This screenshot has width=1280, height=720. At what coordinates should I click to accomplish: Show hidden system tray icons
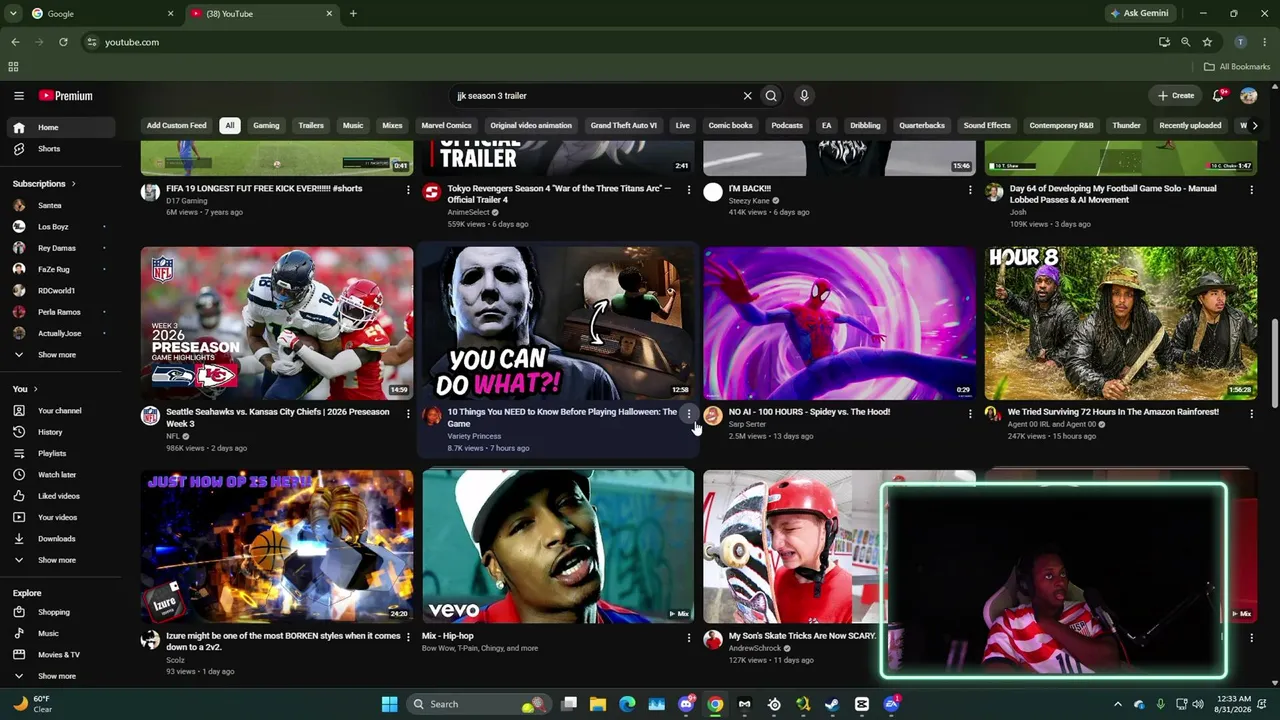pyautogui.click(x=1118, y=704)
